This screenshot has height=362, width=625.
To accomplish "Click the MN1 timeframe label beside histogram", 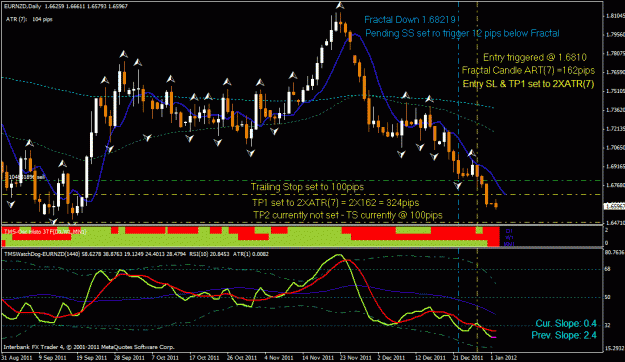I will click(509, 243).
